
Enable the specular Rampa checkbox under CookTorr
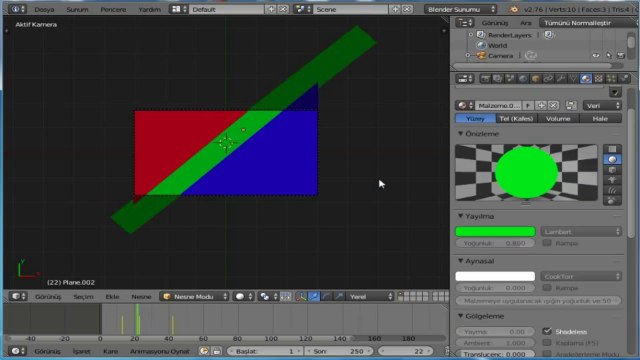[547, 288]
